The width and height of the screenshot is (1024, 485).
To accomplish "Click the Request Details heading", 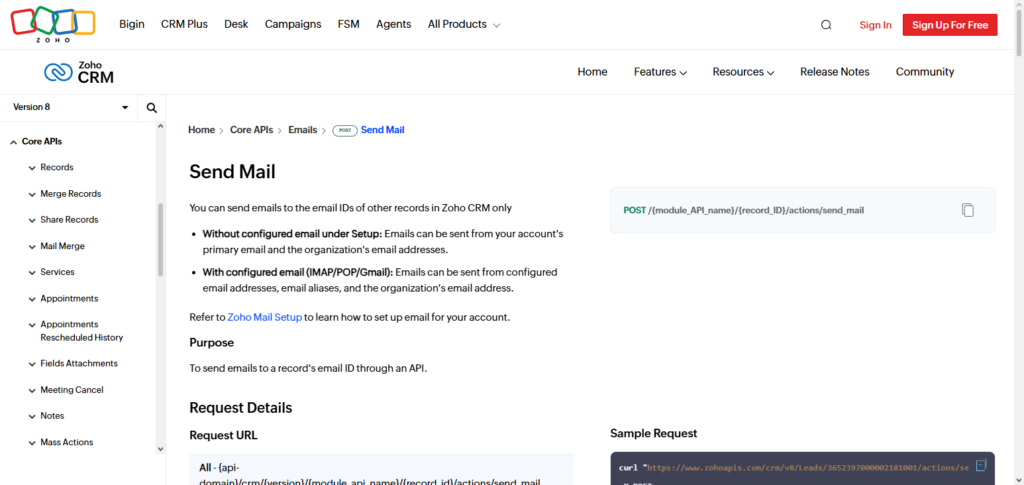I will click(x=241, y=408).
